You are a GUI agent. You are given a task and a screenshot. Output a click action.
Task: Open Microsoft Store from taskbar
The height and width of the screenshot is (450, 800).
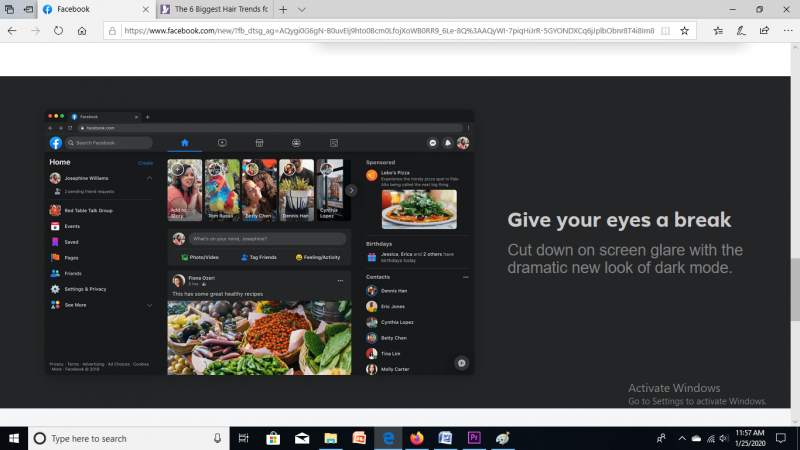(273, 438)
